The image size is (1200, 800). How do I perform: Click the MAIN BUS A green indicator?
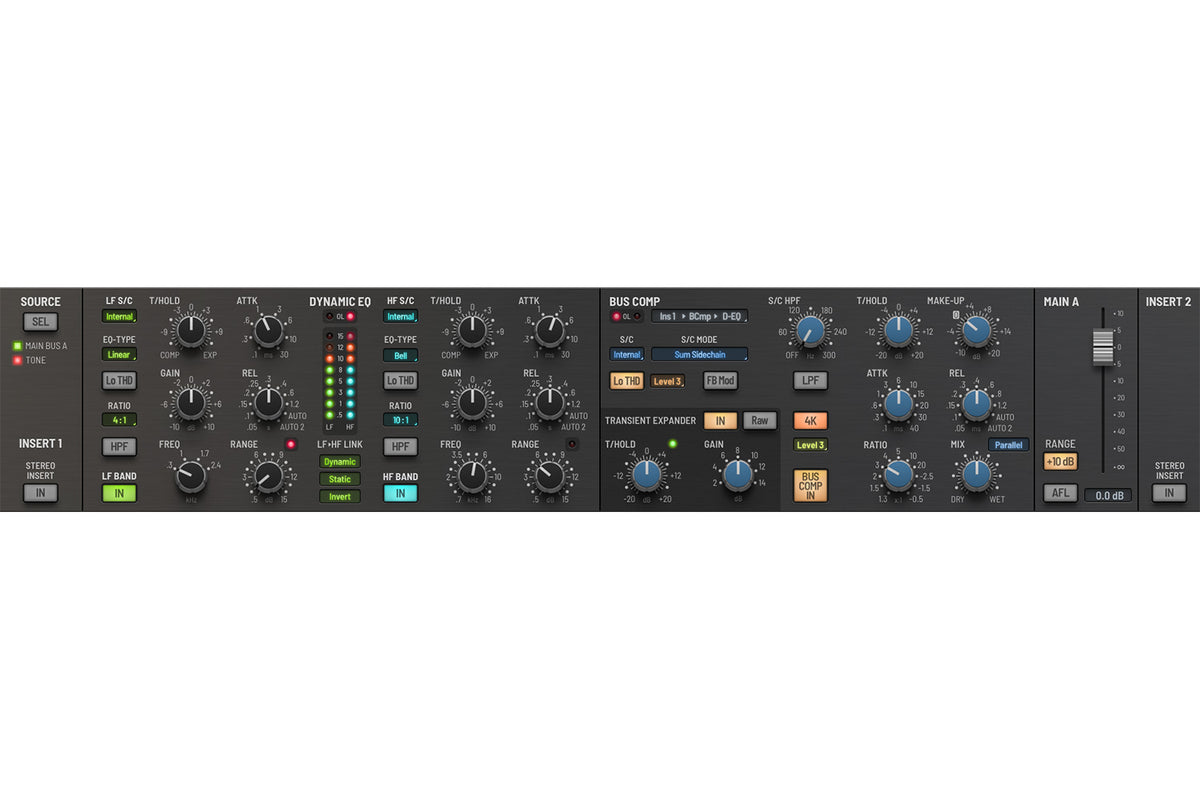[x=17, y=346]
